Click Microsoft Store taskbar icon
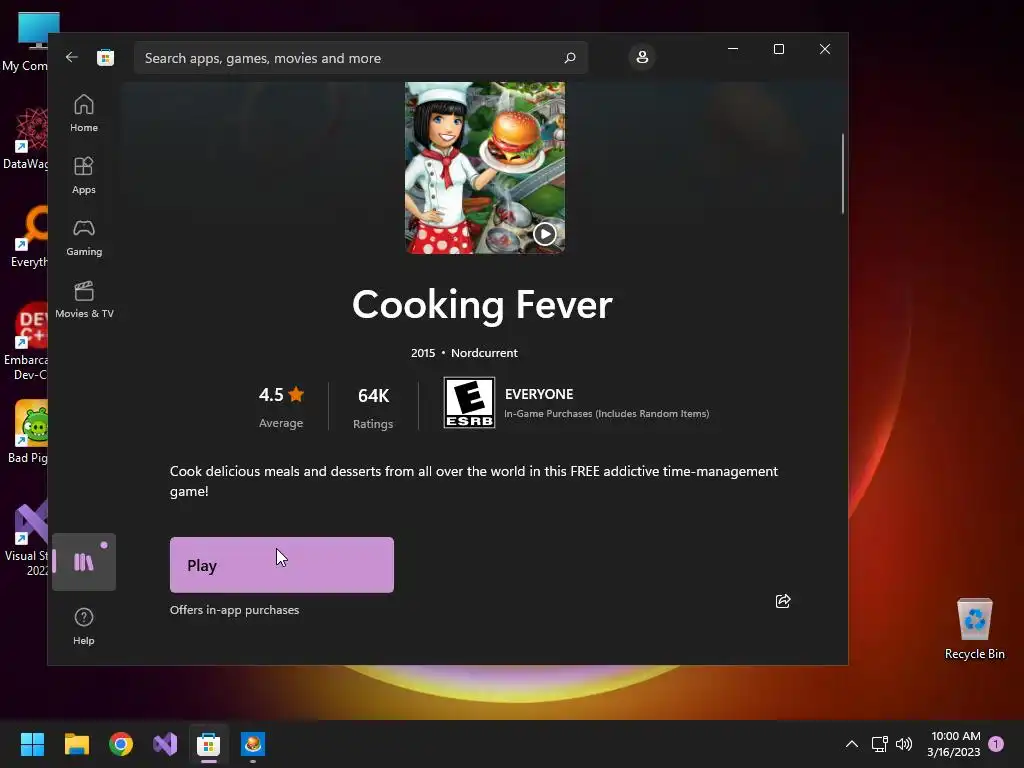The height and width of the screenshot is (768, 1024). pos(209,744)
